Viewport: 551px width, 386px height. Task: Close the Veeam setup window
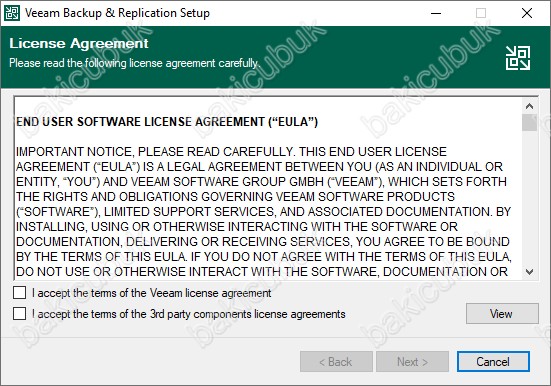[x=527, y=13]
